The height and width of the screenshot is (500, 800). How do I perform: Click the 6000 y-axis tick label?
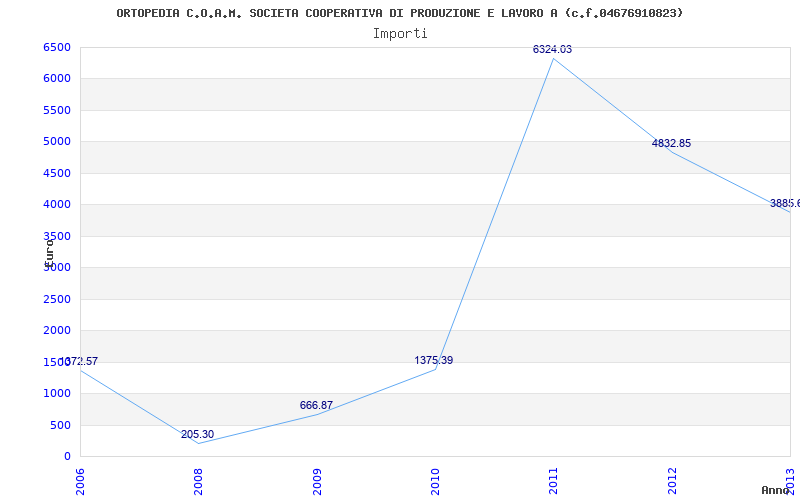[57, 79]
